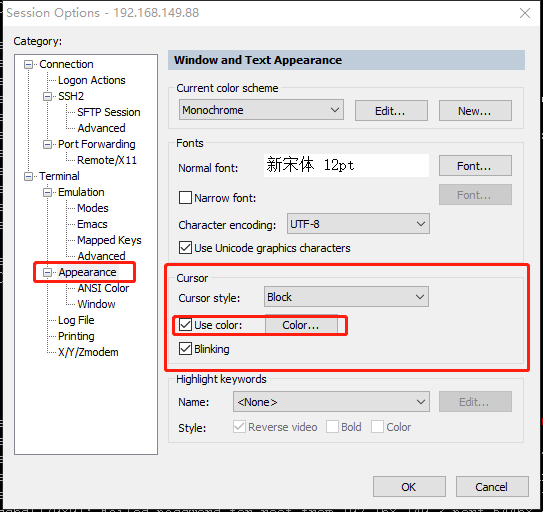Click the Normal font preview field
Viewport: 543px width, 512px height.
coord(346,166)
